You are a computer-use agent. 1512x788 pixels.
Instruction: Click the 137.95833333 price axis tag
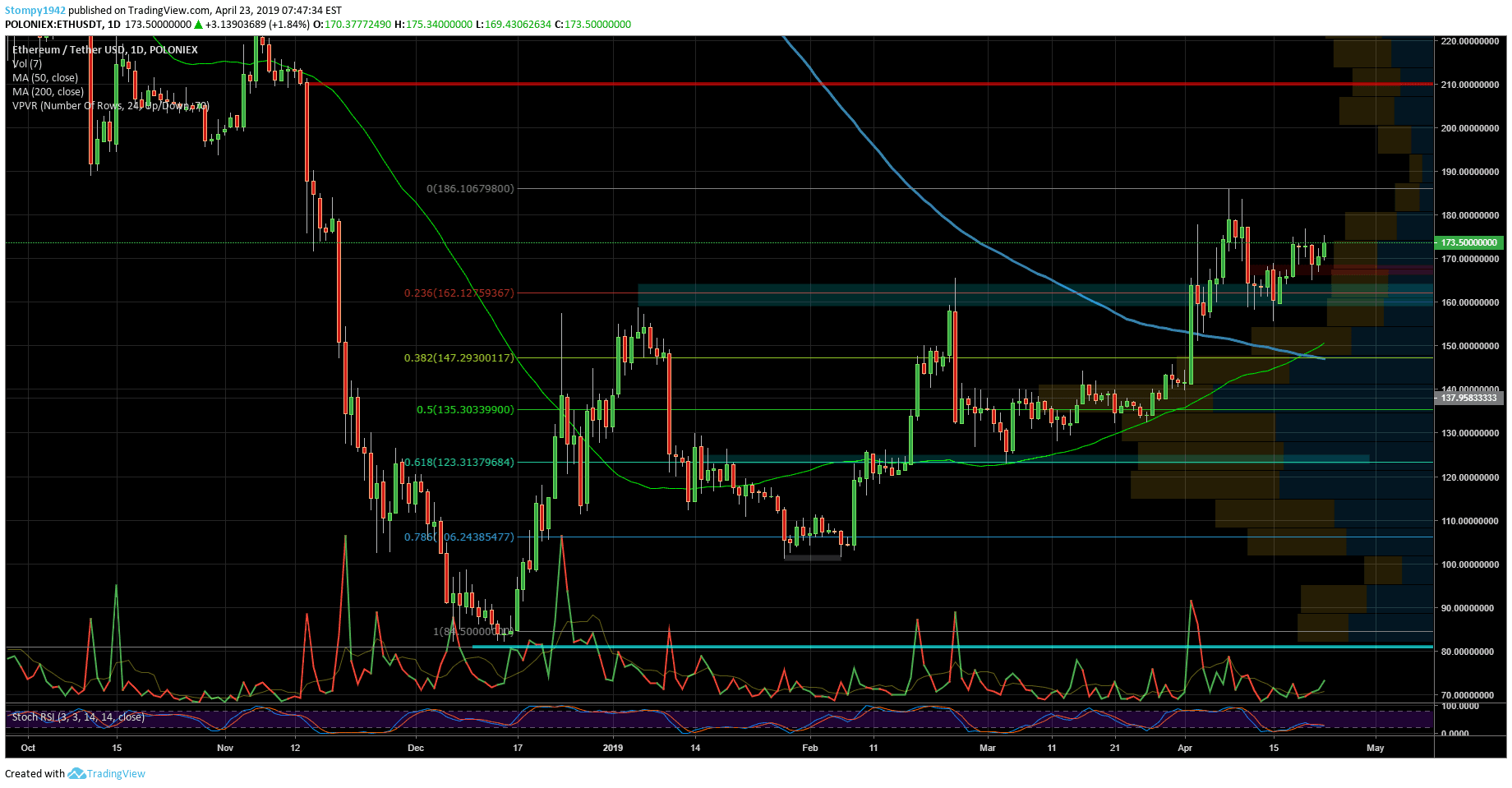pyautogui.click(x=1468, y=399)
